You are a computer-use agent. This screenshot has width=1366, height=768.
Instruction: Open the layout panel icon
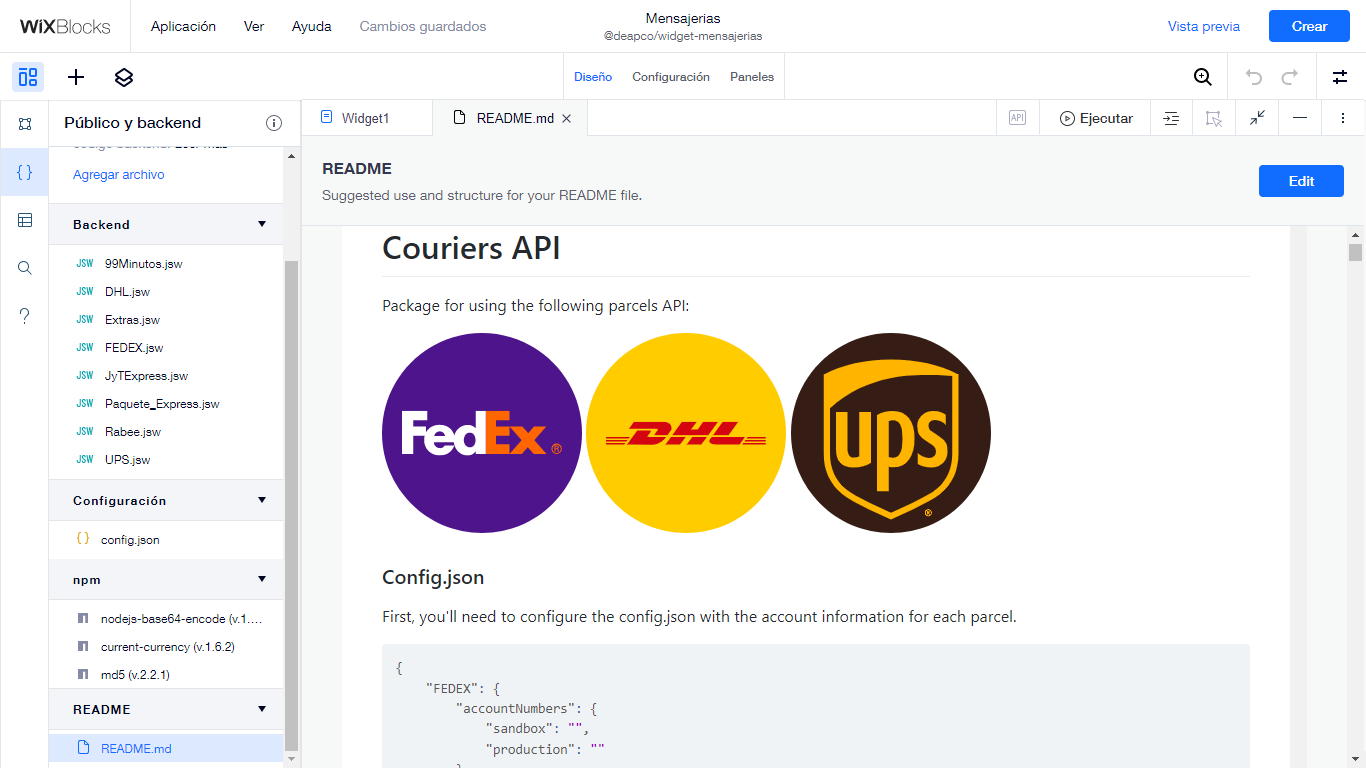pos(28,77)
